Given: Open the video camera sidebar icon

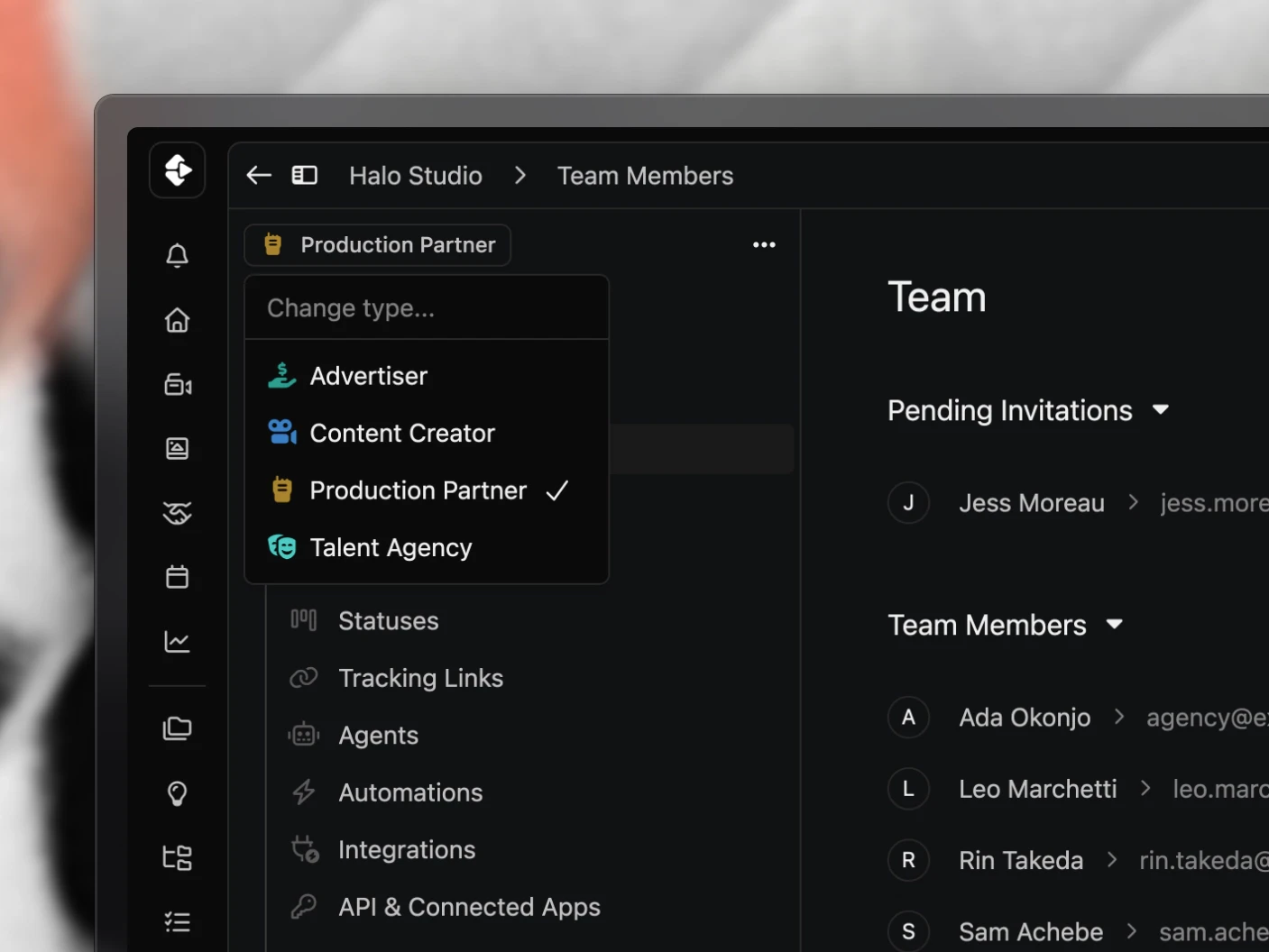Looking at the screenshot, I should pyautogui.click(x=178, y=385).
